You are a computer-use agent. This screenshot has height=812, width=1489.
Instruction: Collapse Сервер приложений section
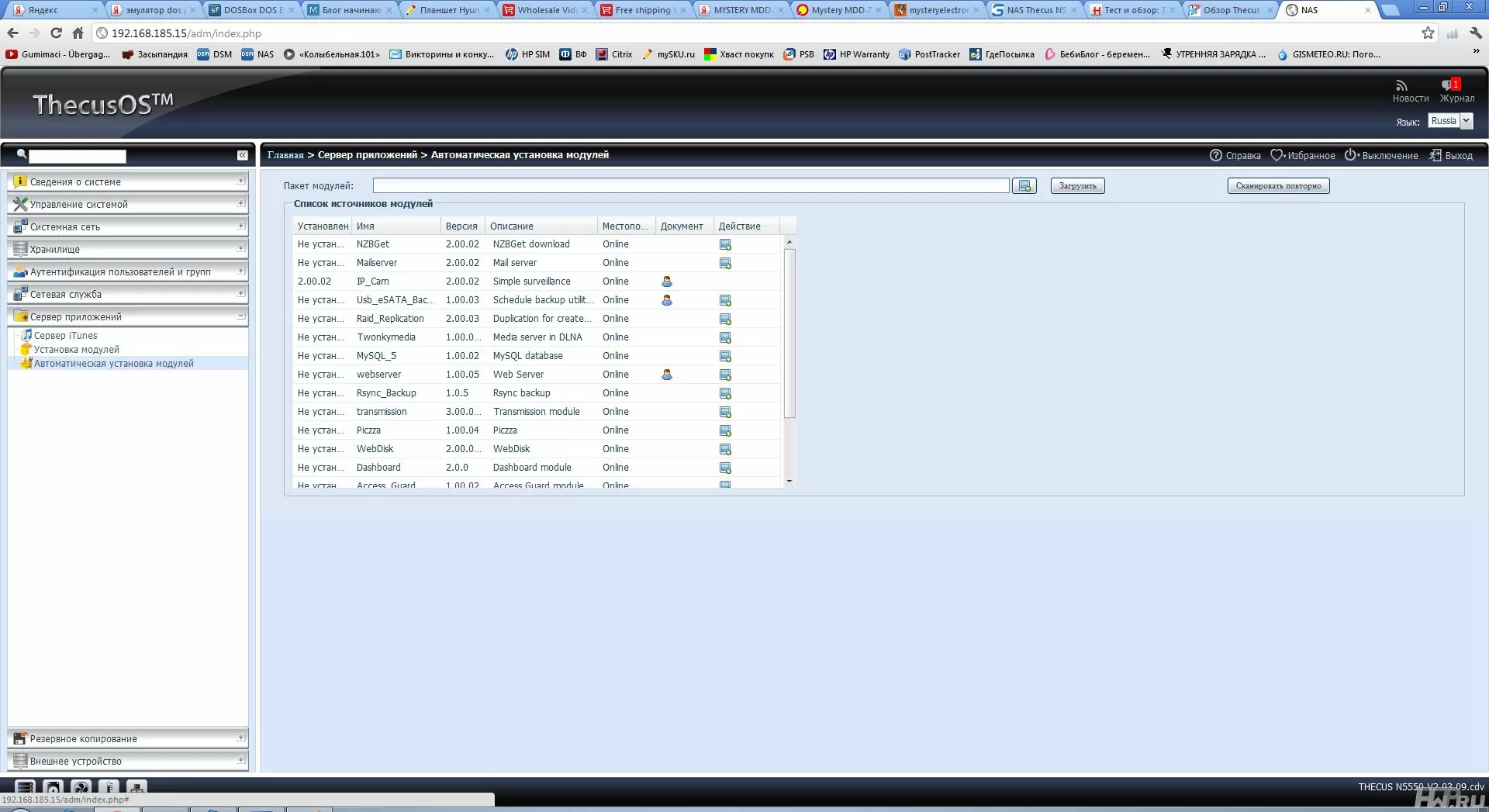click(x=128, y=316)
